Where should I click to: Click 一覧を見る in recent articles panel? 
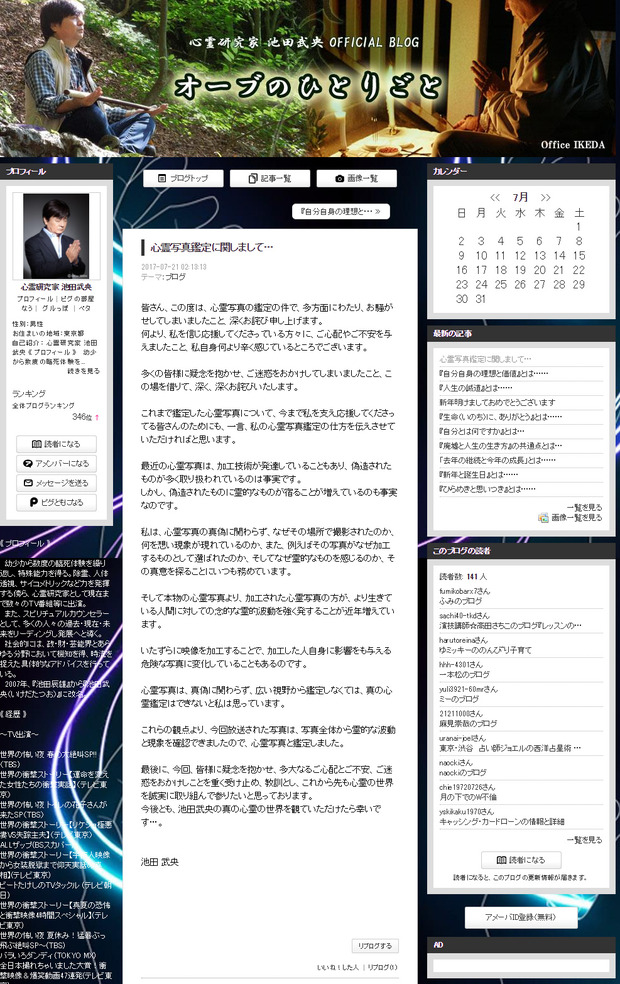click(584, 507)
